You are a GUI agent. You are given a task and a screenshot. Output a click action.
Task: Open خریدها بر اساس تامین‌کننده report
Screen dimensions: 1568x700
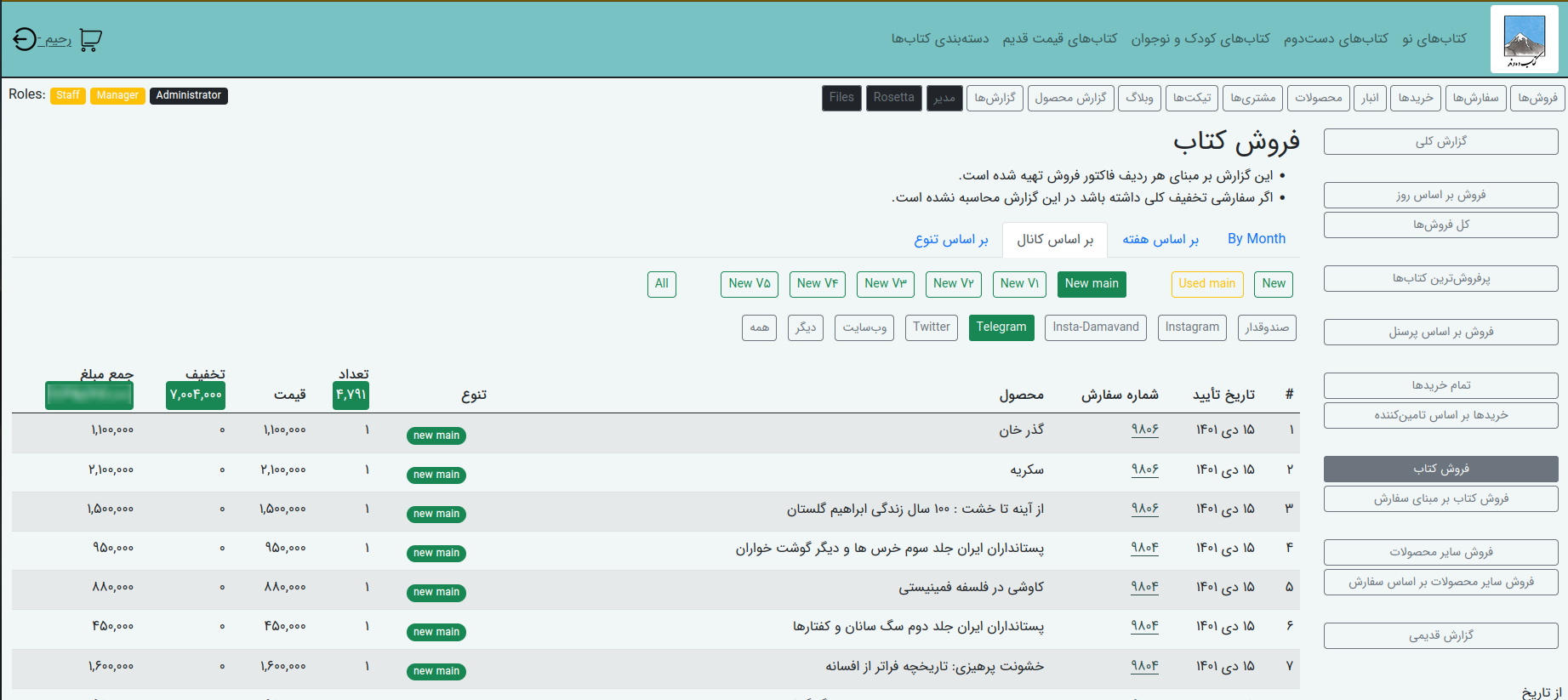pos(1440,416)
